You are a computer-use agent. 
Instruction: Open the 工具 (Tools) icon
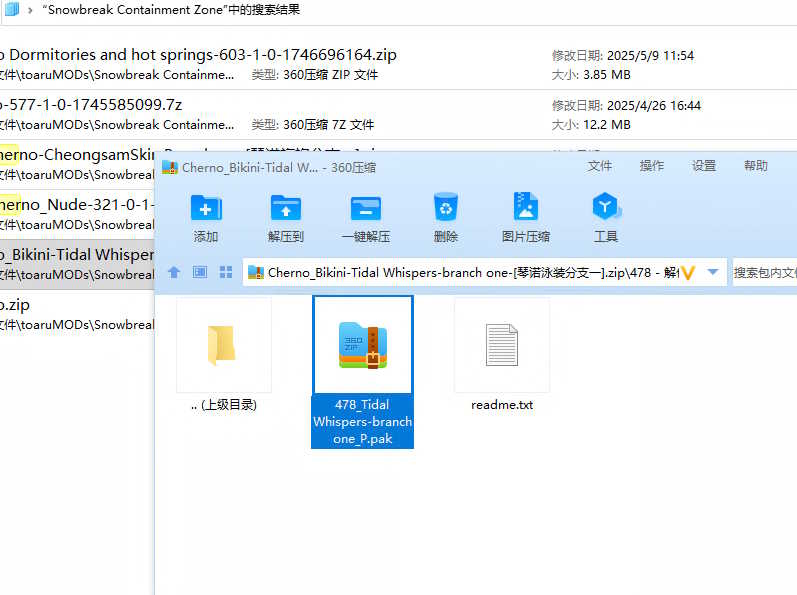pyautogui.click(x=606, y=209)
